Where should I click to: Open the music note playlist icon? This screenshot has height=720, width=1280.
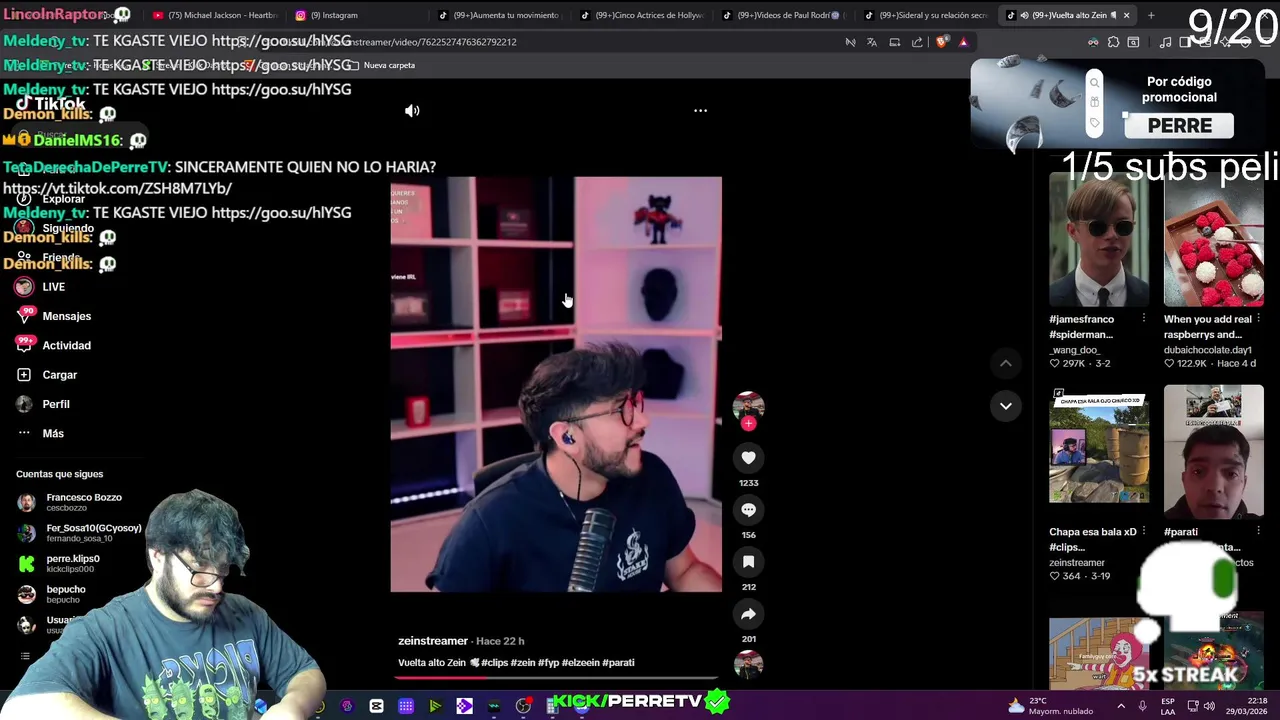pyautogui.click(x=1165, y=42)
